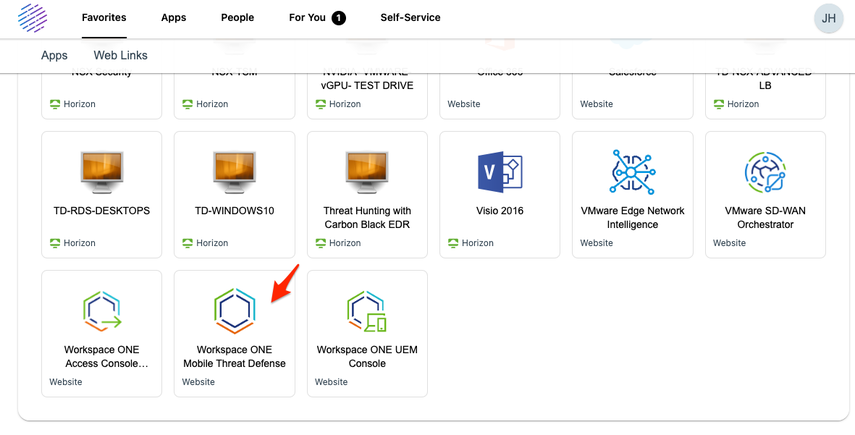Open the People tab
This screenshot has width=855, height=435.
[237, 18]
